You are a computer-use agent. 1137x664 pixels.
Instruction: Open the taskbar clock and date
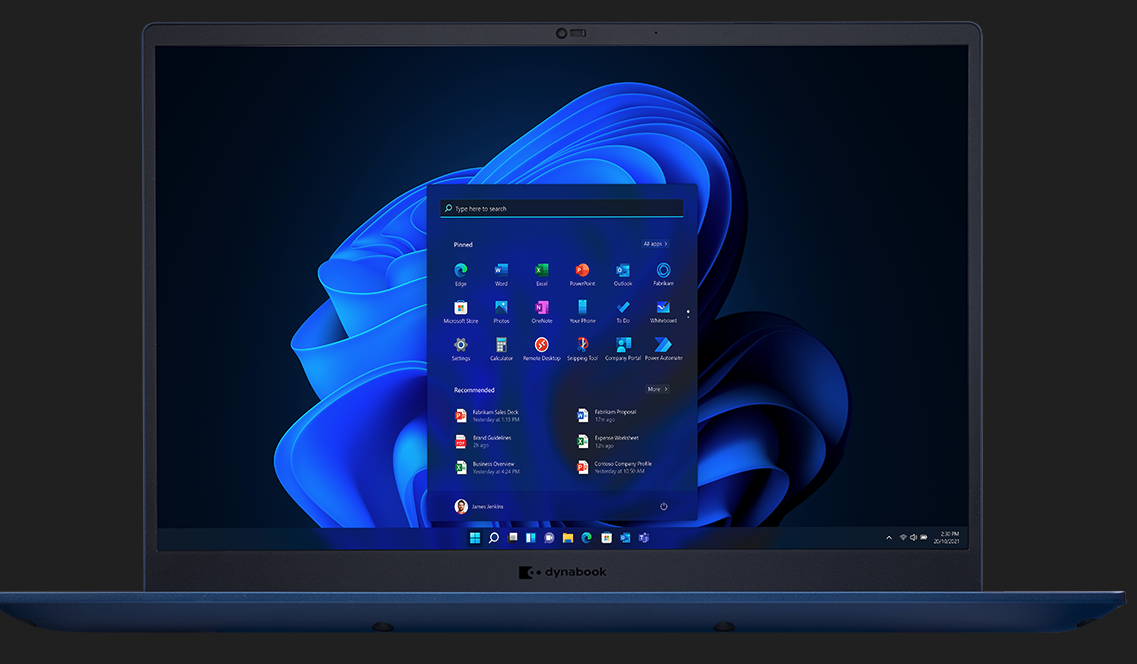[x=947, y=538]
